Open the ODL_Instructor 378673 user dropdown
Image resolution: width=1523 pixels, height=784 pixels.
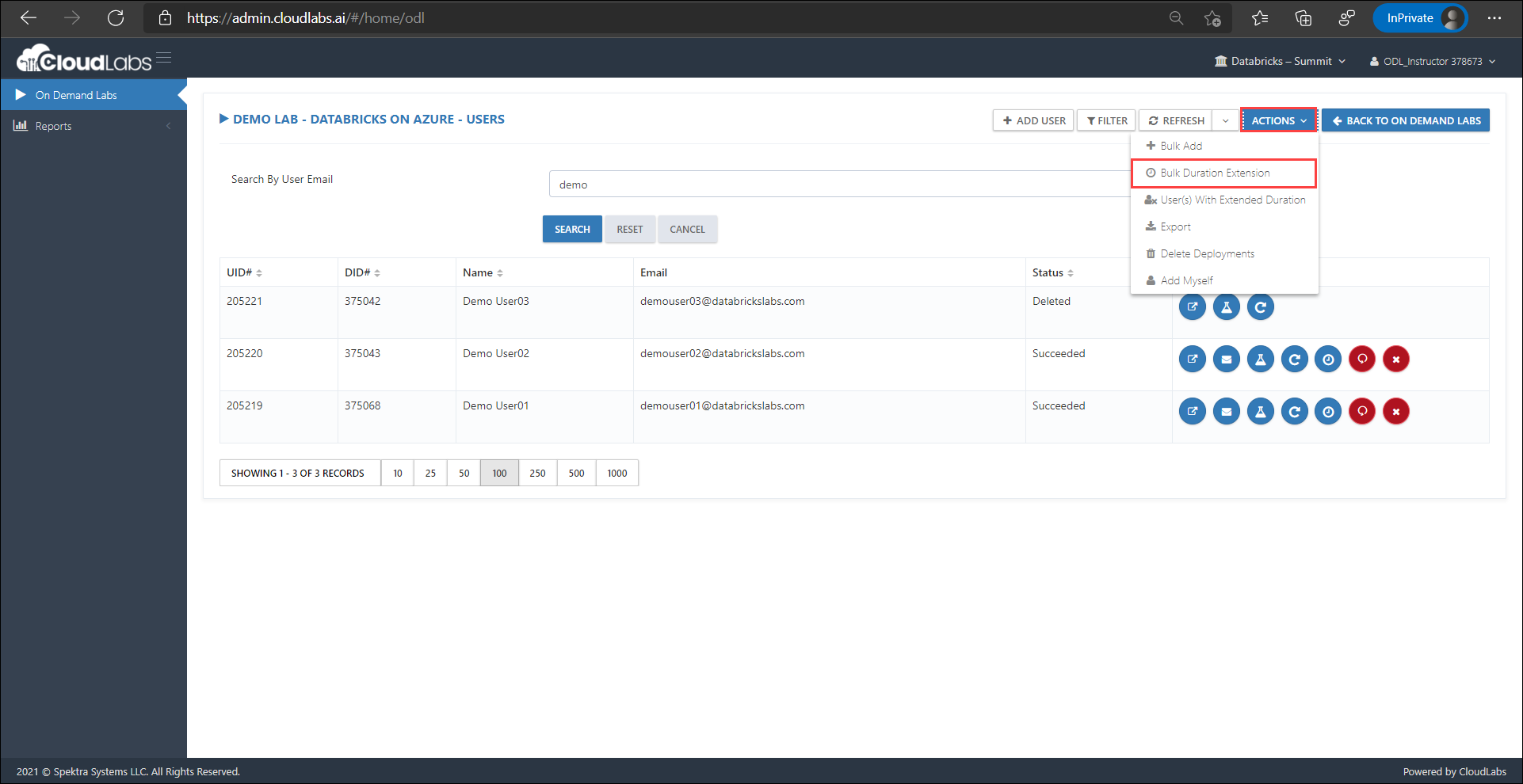click(x=1433, y=61)
